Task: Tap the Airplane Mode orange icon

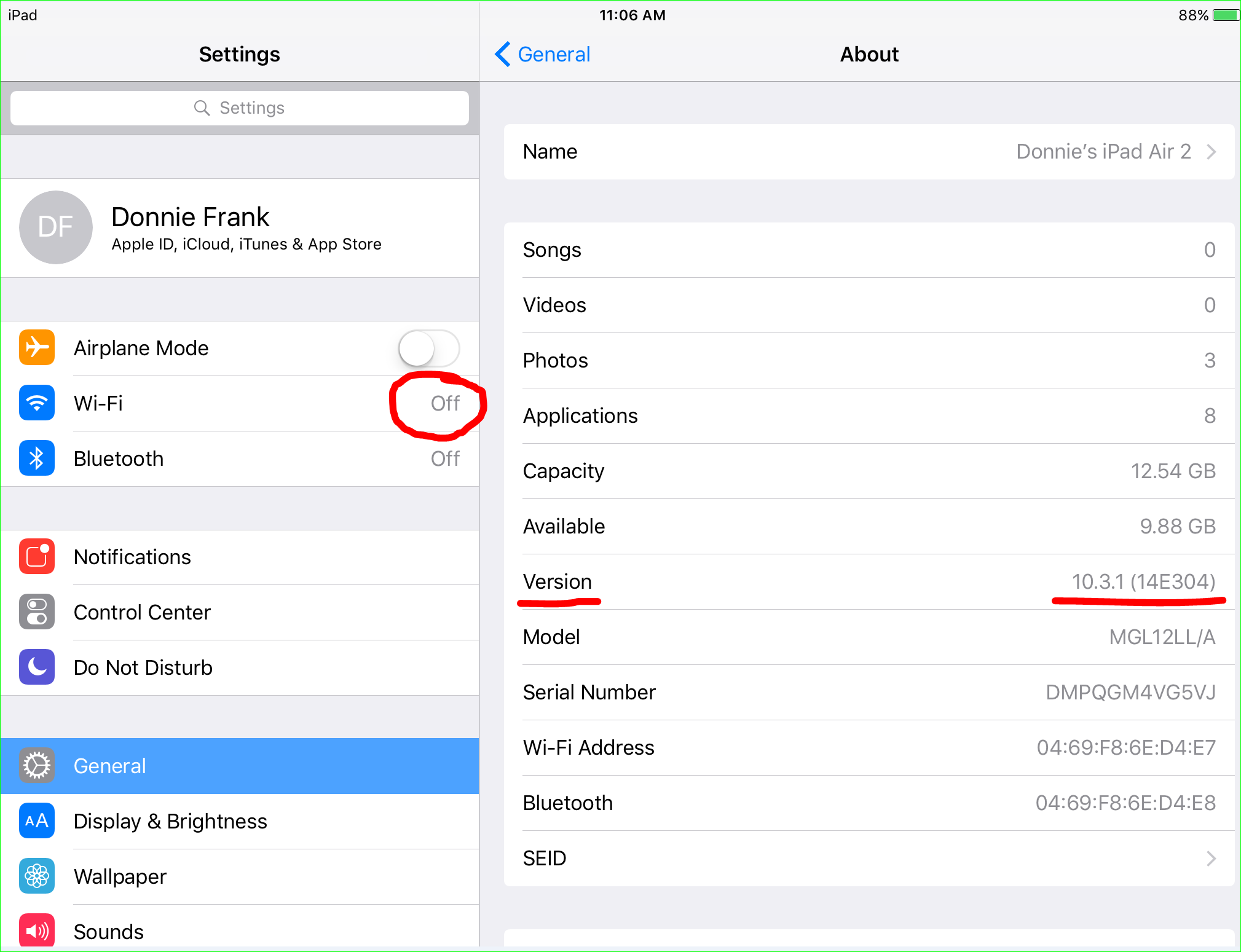Action: point(37,347)
